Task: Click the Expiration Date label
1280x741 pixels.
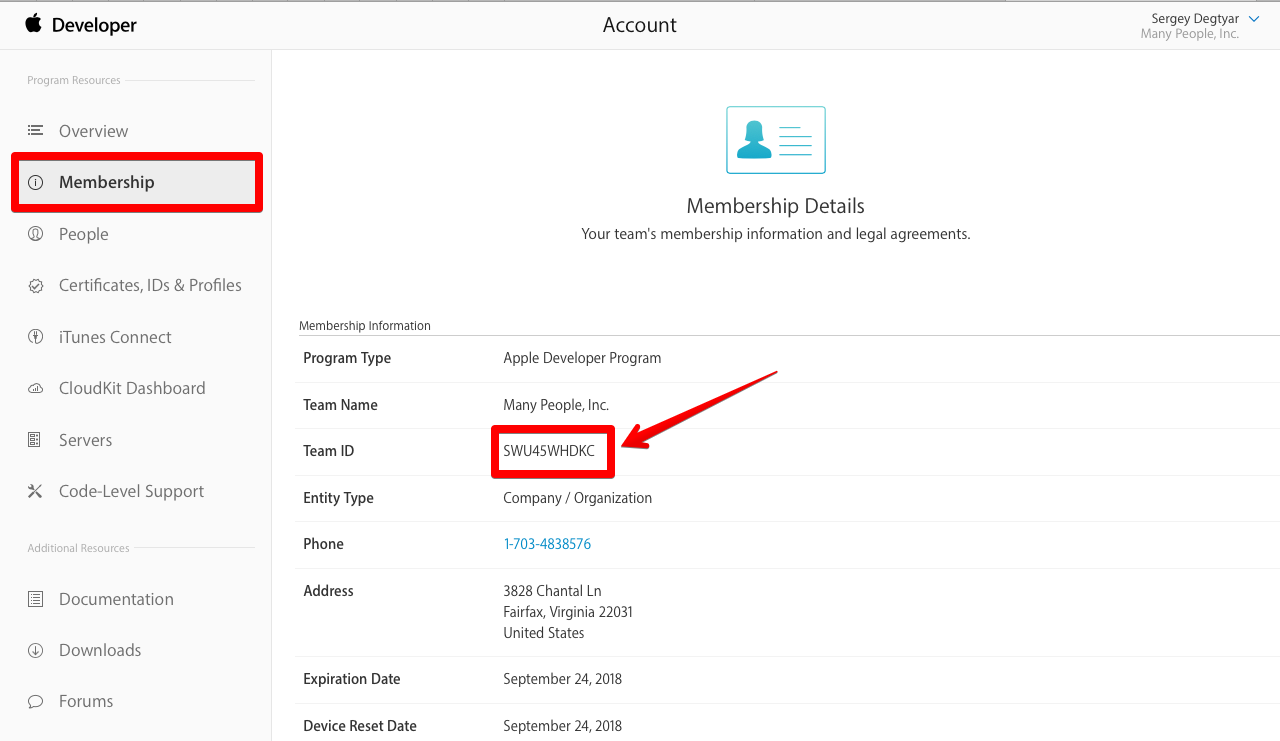Action: (x=352, y=679)
